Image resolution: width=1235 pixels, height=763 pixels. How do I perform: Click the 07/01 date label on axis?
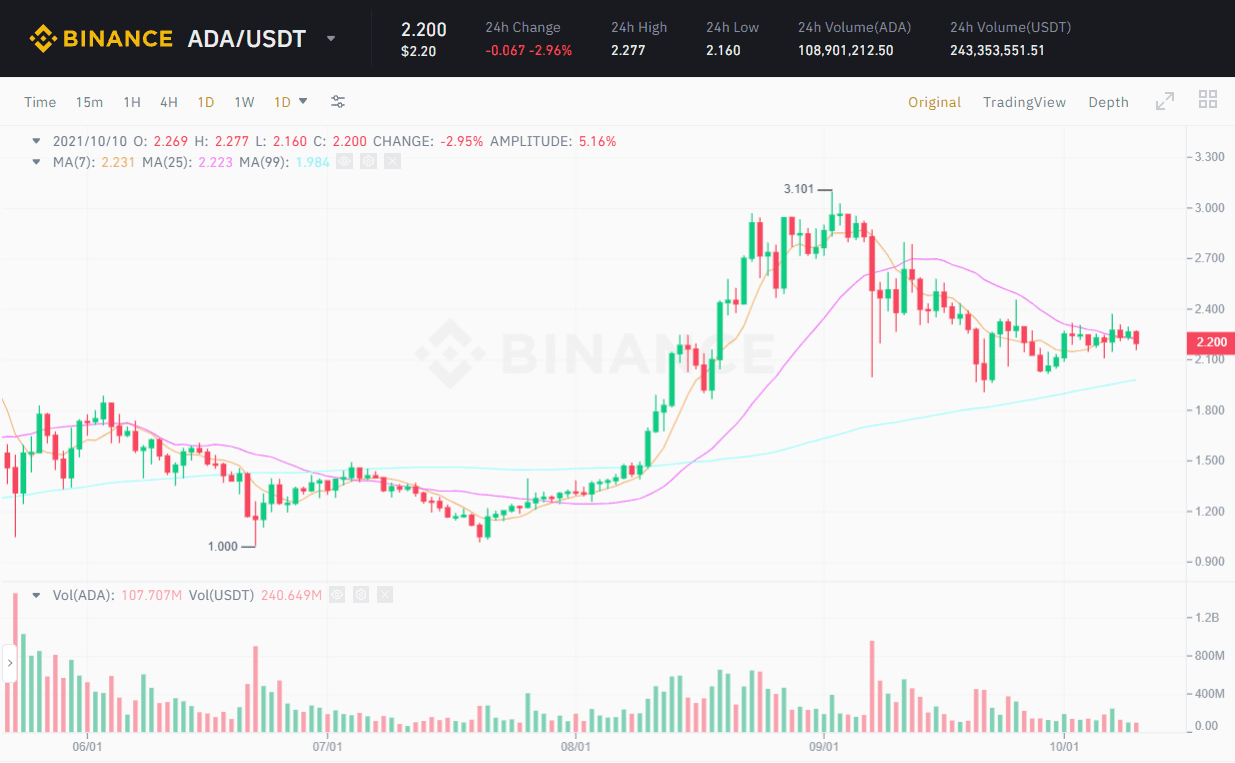click(328, 747)
